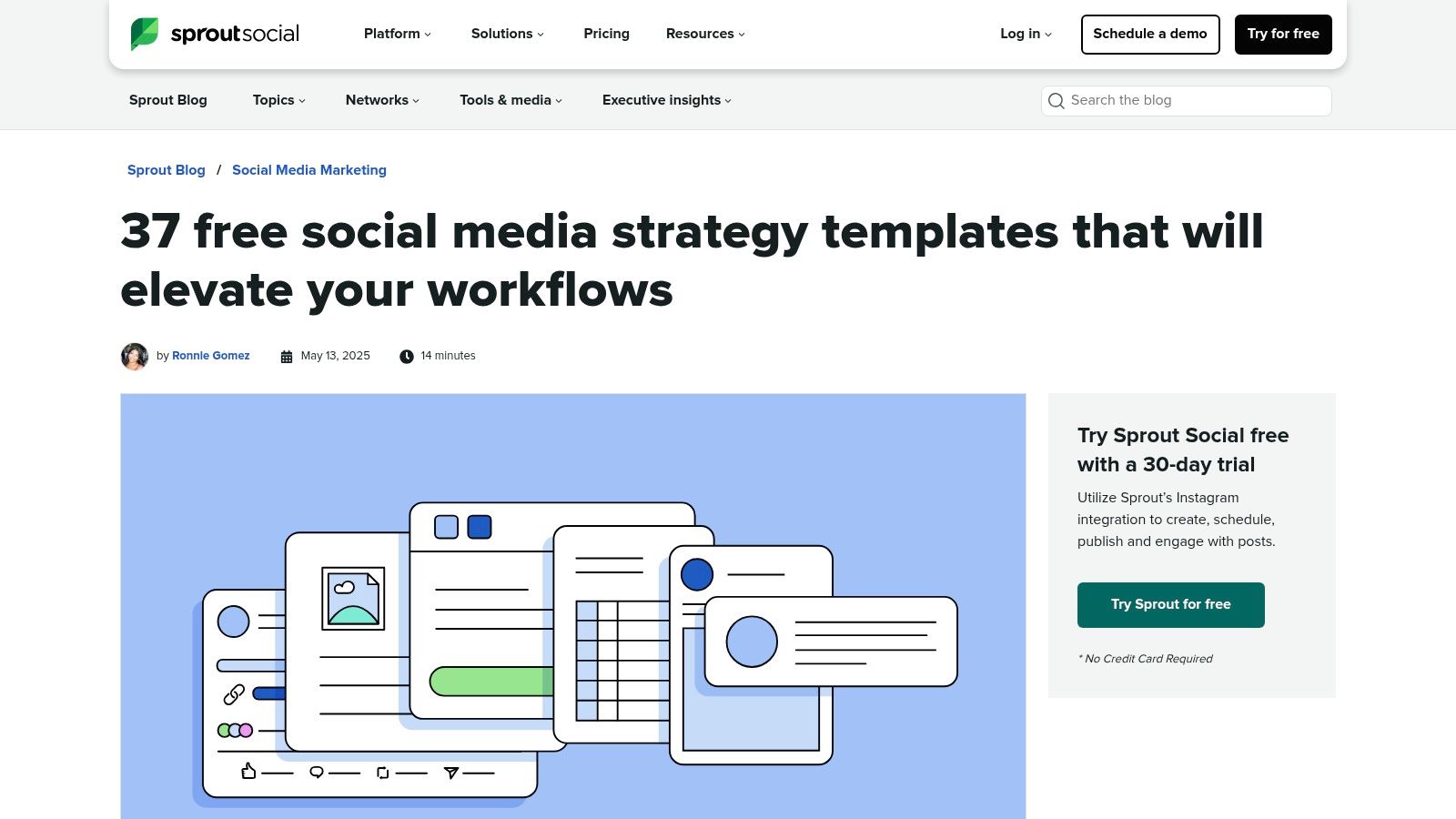Click the chevron beside Log in
Screen dimensions: 1456x819
tap(1047, 35)
